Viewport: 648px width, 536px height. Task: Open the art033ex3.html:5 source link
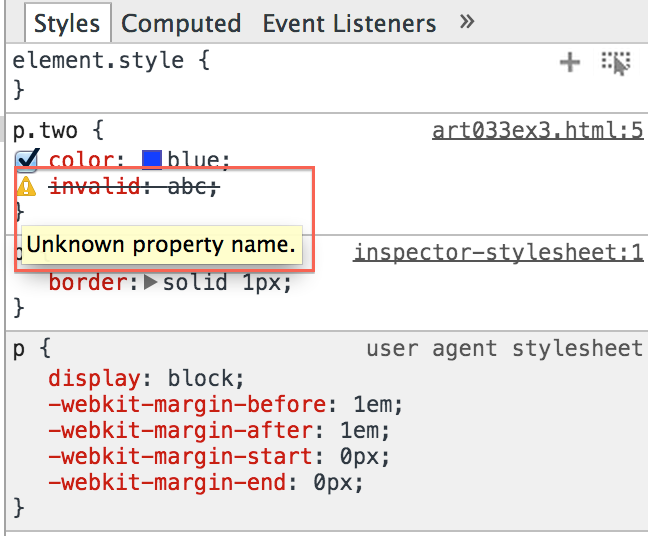pyautogui.click(x=537, y=131)
